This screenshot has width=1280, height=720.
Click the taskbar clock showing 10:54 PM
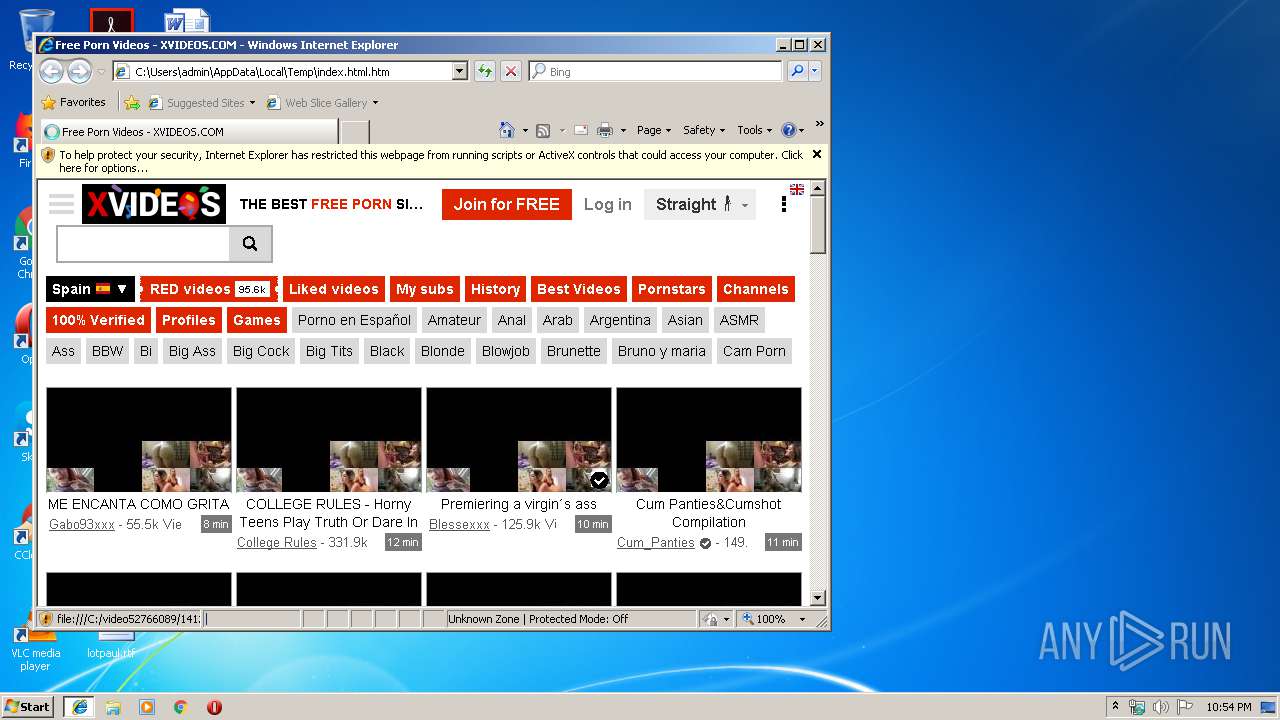pyautogui.click(x=1228, y=707)
